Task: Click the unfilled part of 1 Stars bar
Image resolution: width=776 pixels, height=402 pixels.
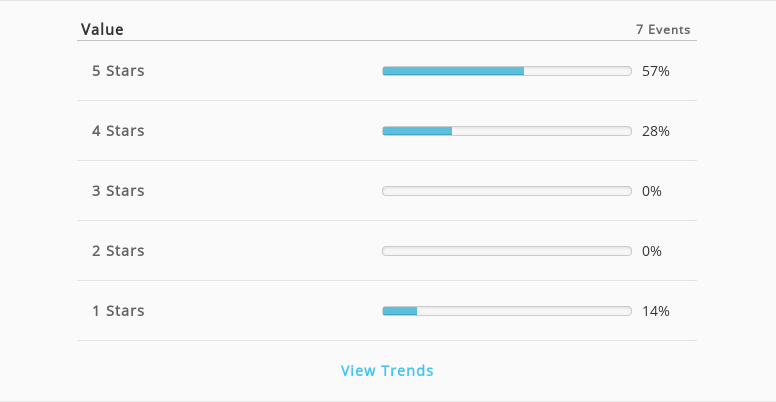Action: click(524, 311)
